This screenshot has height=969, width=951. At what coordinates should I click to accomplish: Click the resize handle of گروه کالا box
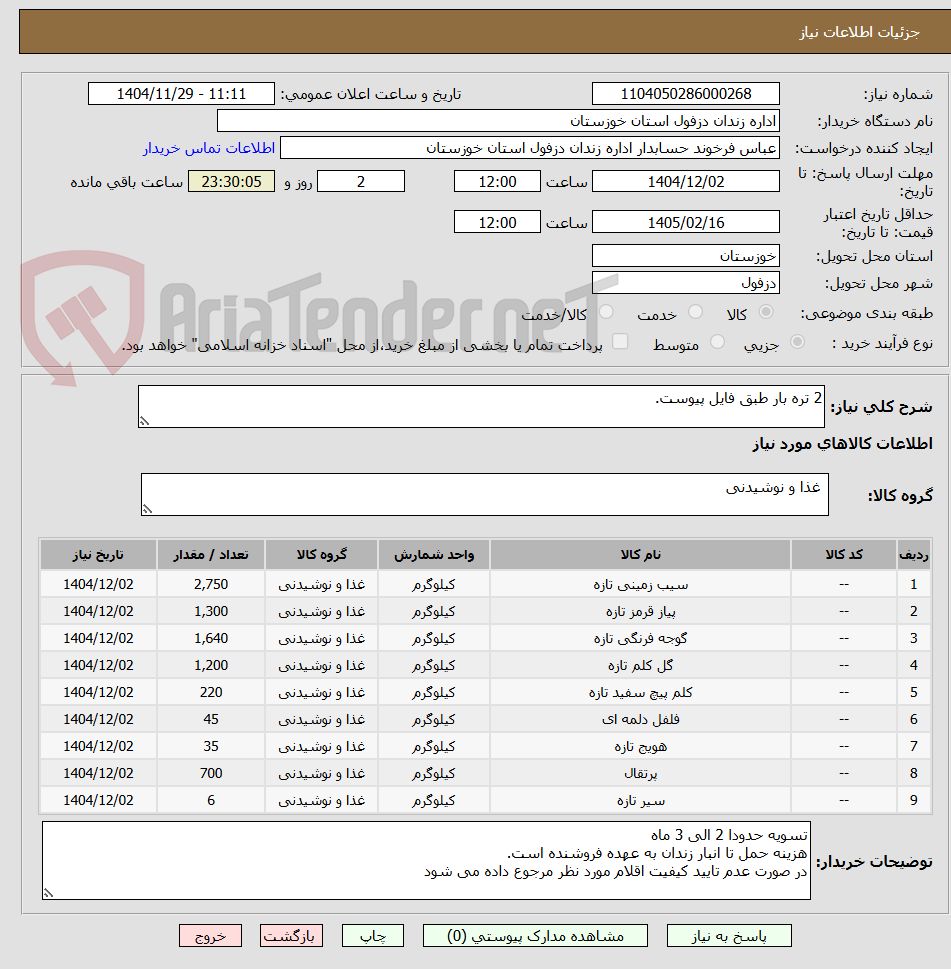[x=148, y=509]
